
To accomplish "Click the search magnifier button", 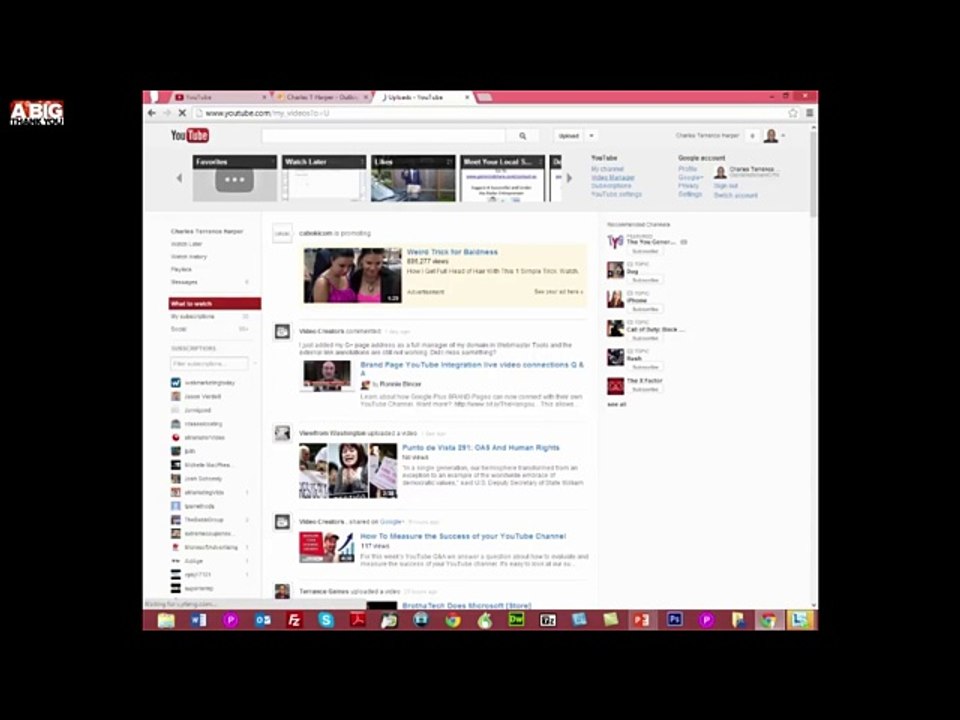I will click(x=522, y=136).
